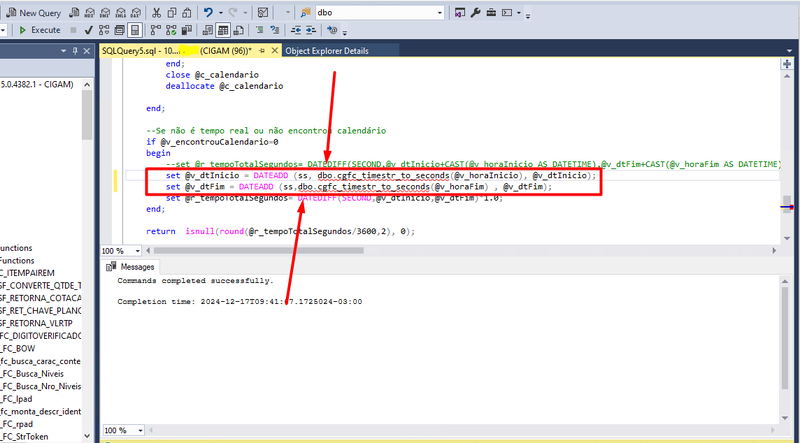Open the Analysis Services DMX Query icon
Viewport: 800px width, 443px height.
point(105,13)
